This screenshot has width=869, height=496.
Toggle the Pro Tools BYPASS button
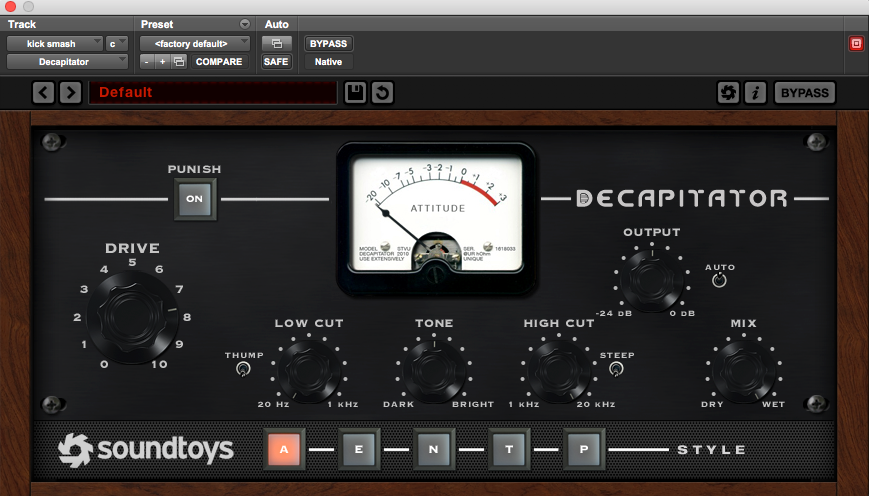click(x=328, y=44)
